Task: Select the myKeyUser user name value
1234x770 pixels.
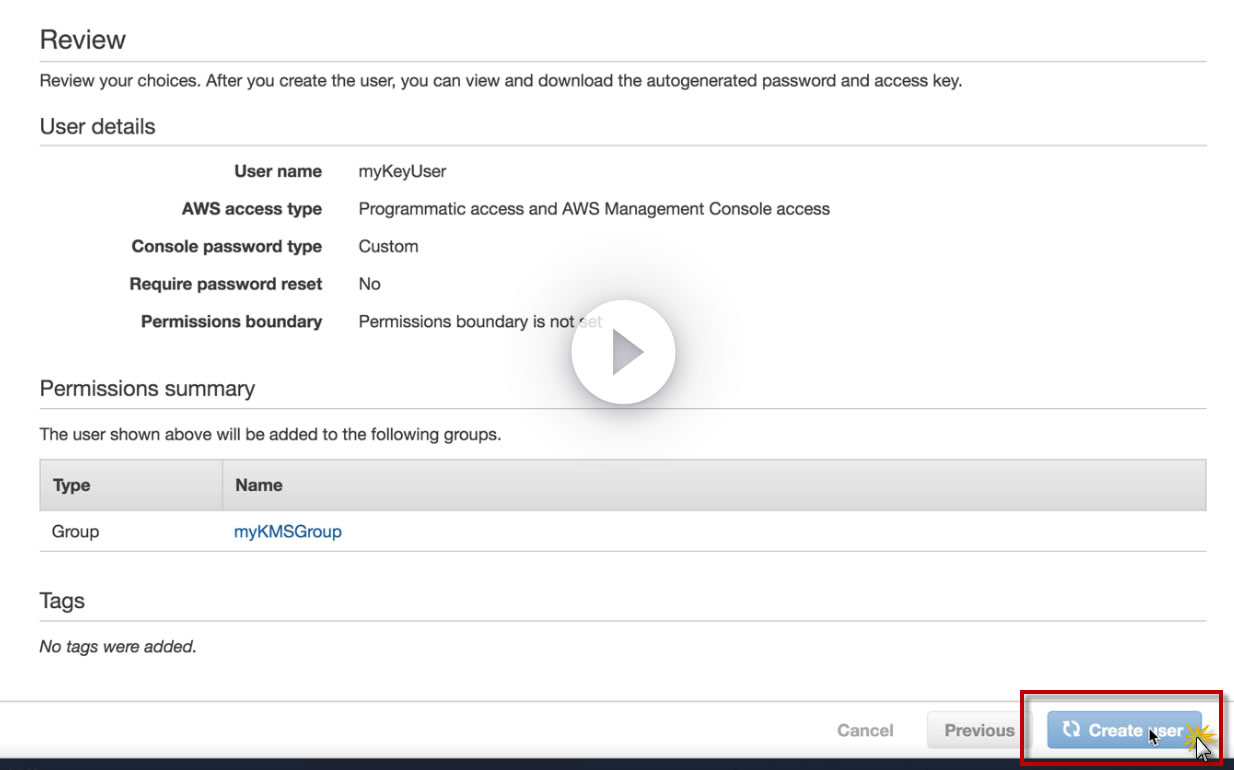Action: click(x=402, y=171)
